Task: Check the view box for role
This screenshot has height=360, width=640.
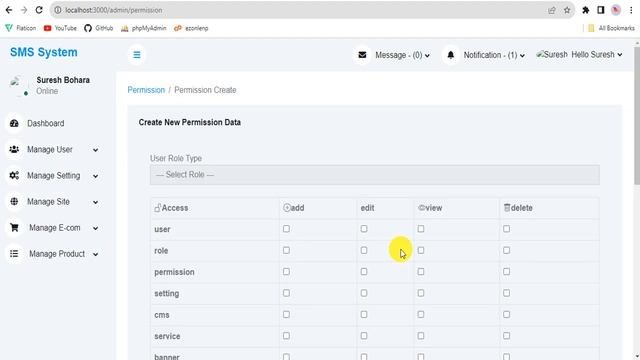Action: (x=421, y=250)
